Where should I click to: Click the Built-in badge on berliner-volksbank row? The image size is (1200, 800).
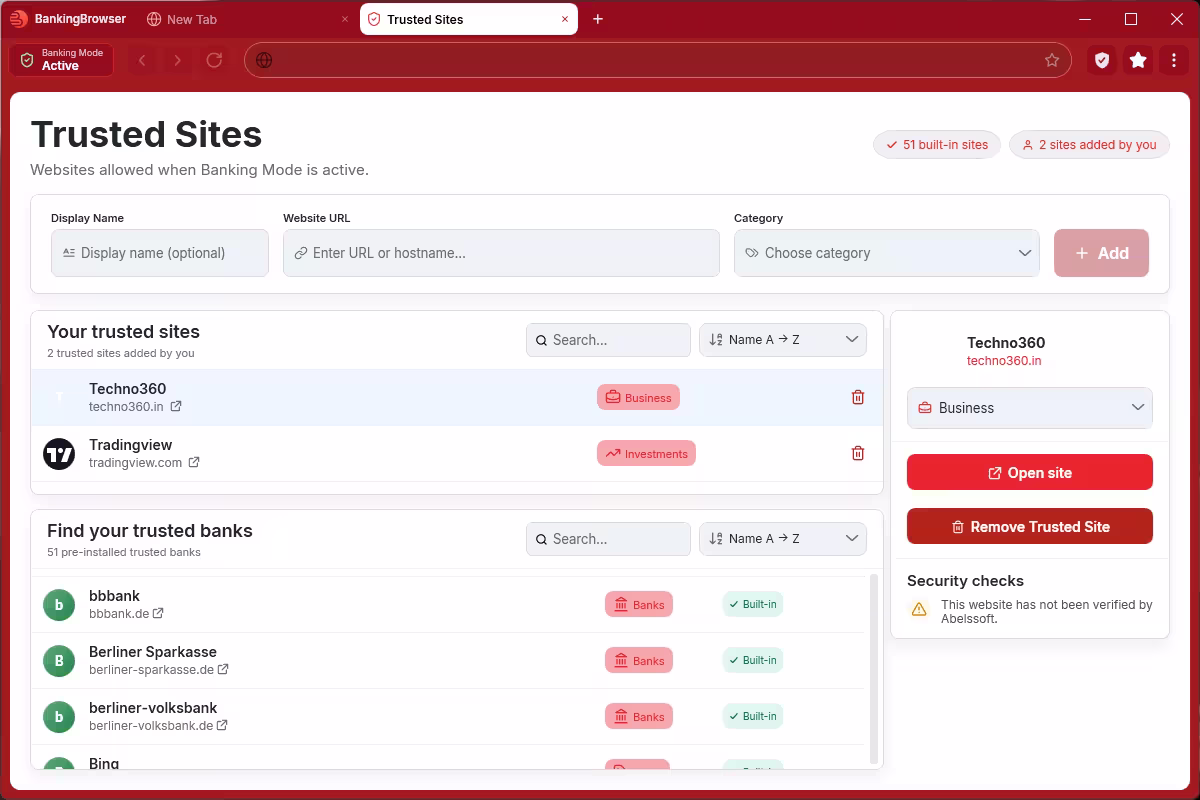tap(752, 716)
